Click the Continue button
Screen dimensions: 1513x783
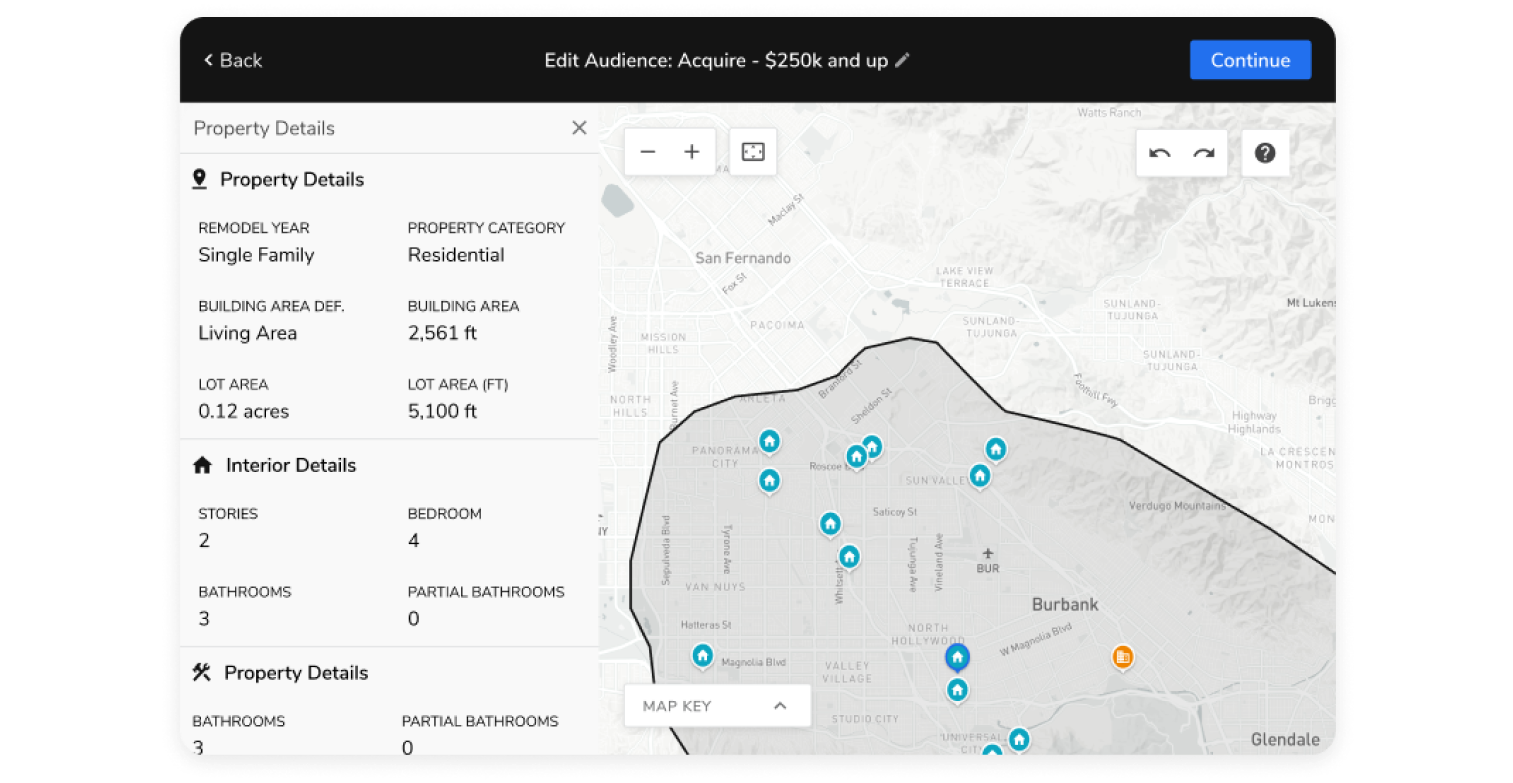(x=1250, y=60)
